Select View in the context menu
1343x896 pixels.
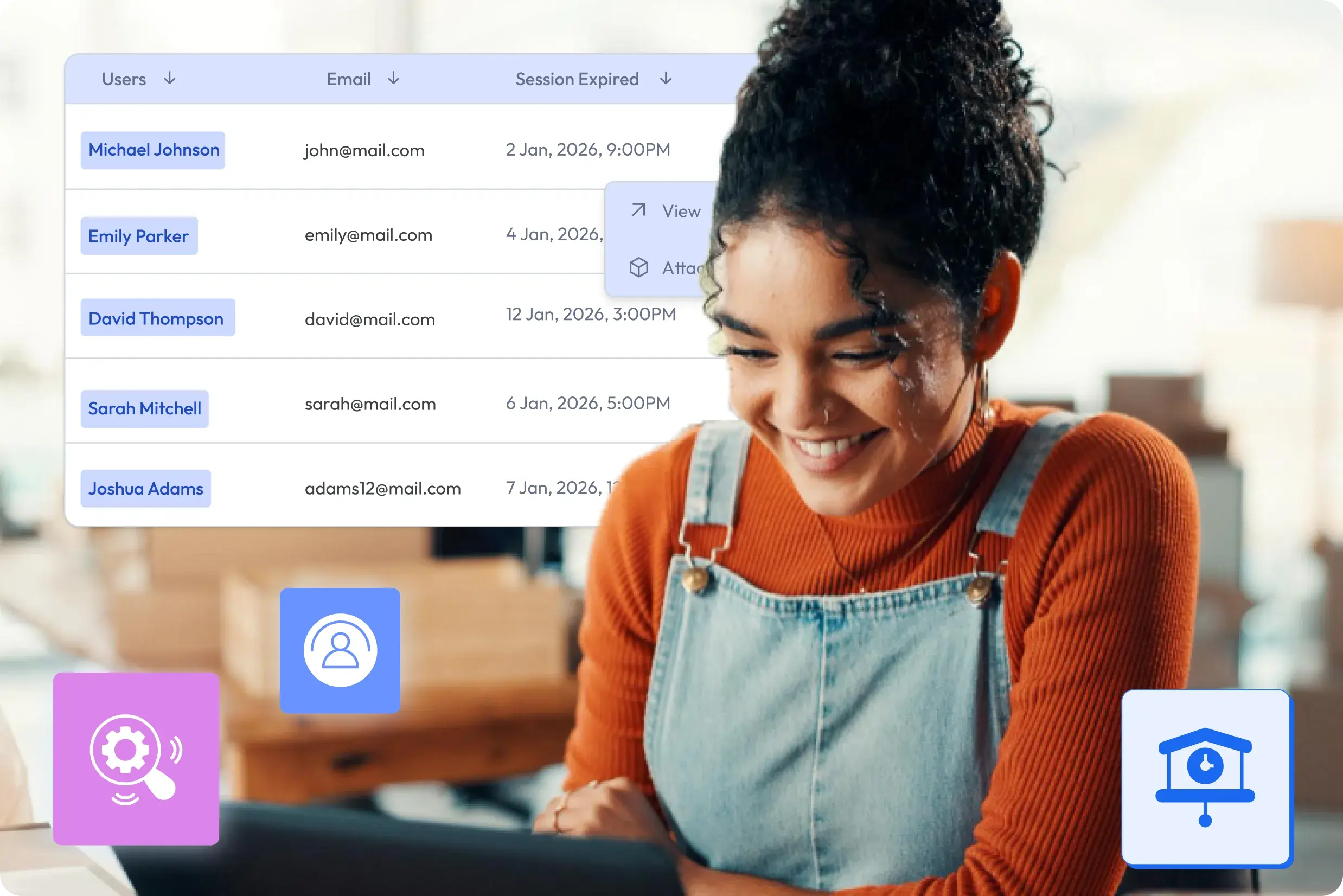coord(681,212)
